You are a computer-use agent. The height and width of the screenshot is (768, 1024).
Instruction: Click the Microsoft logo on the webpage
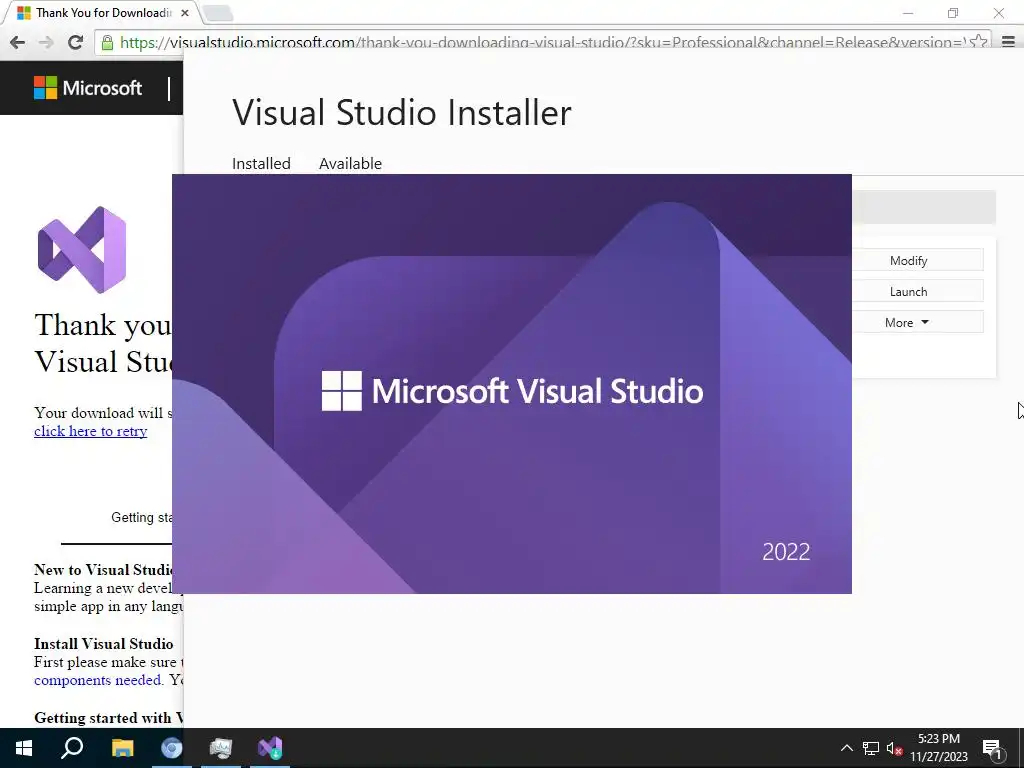[88, 88]
